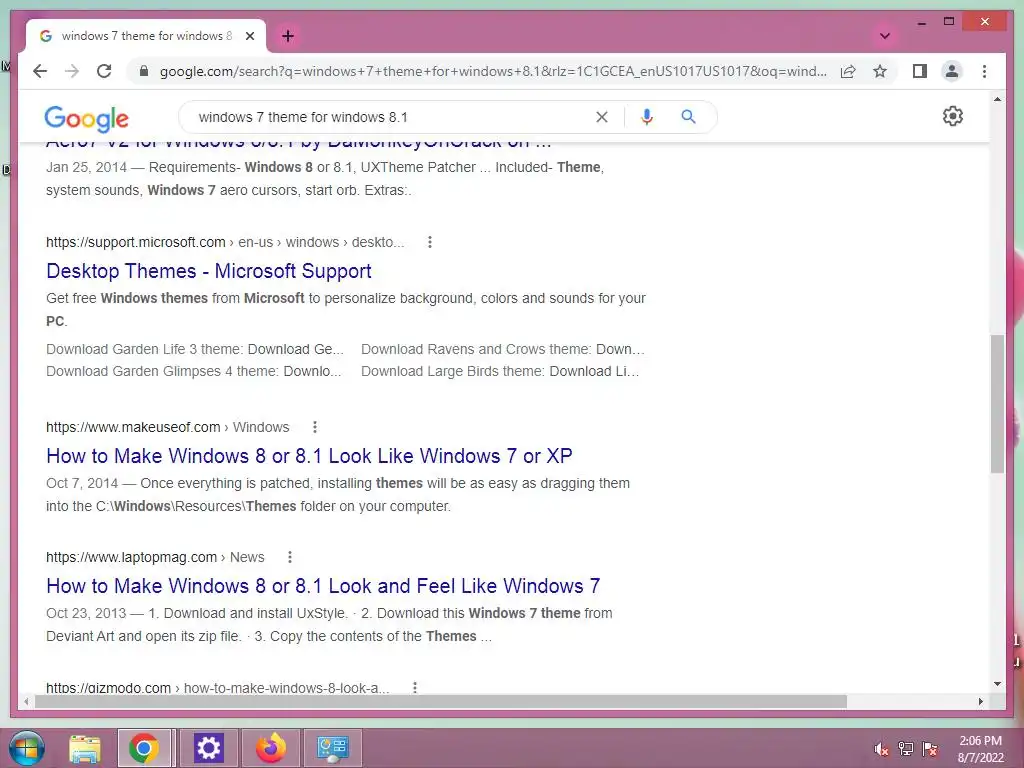Open Chrome's side panel
Image resolution: width=1024 pixels, height=768 pixels.
click(920, 71)
